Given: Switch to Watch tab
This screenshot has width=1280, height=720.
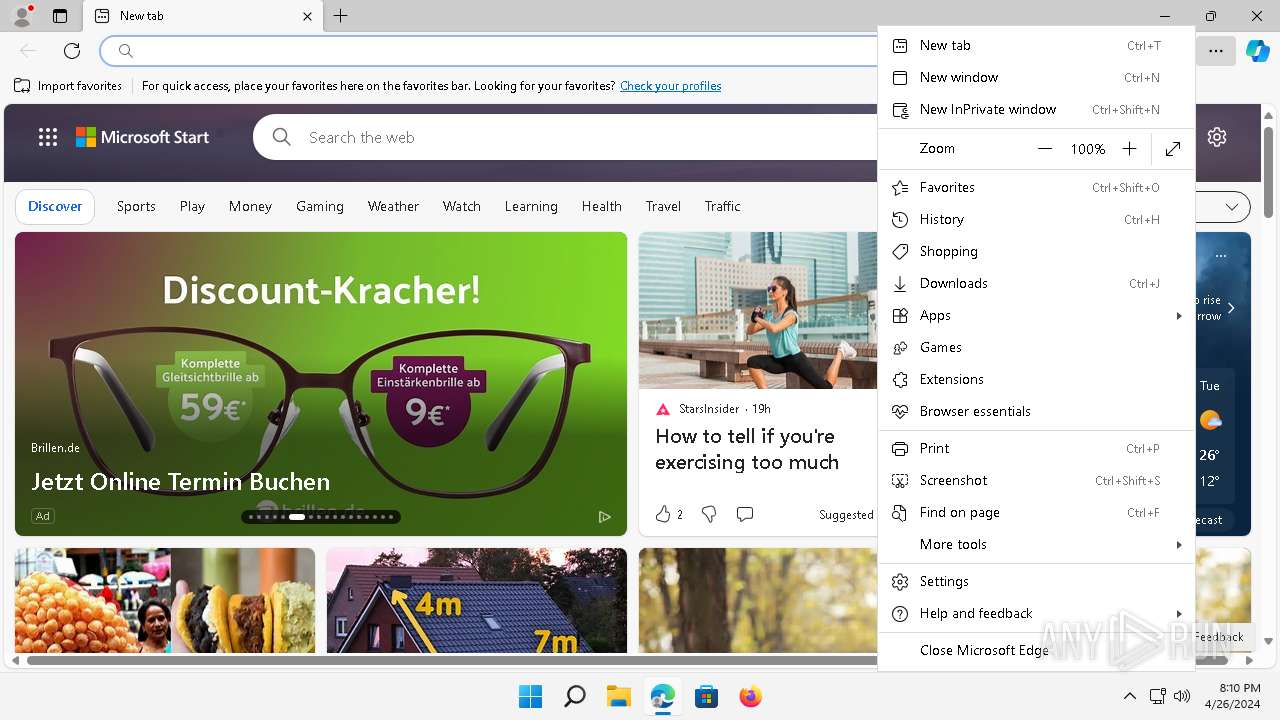Looking at the screenshot, I should [462, 206].
